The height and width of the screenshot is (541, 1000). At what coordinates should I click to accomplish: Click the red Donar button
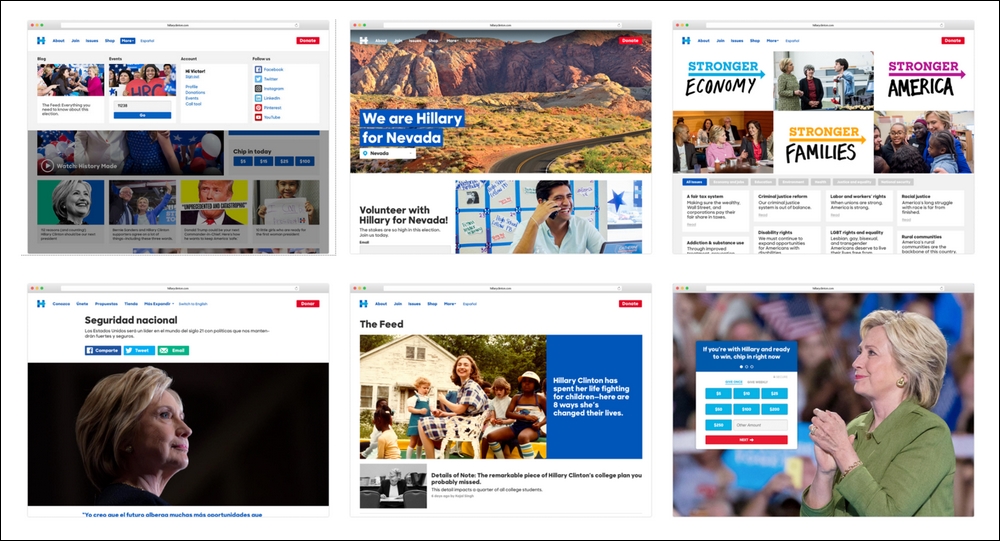click(307, 304)
